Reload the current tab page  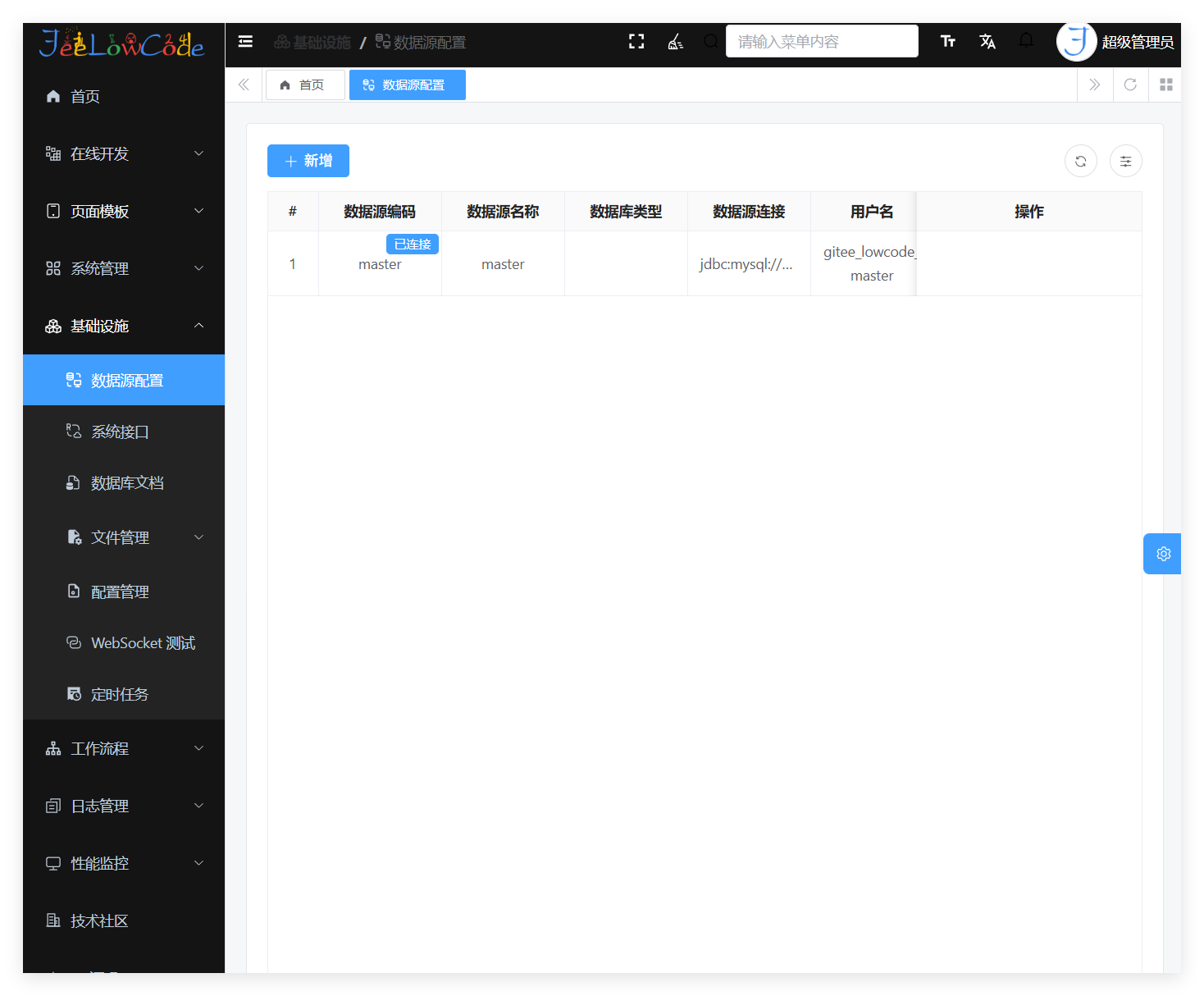(1130, 85)
